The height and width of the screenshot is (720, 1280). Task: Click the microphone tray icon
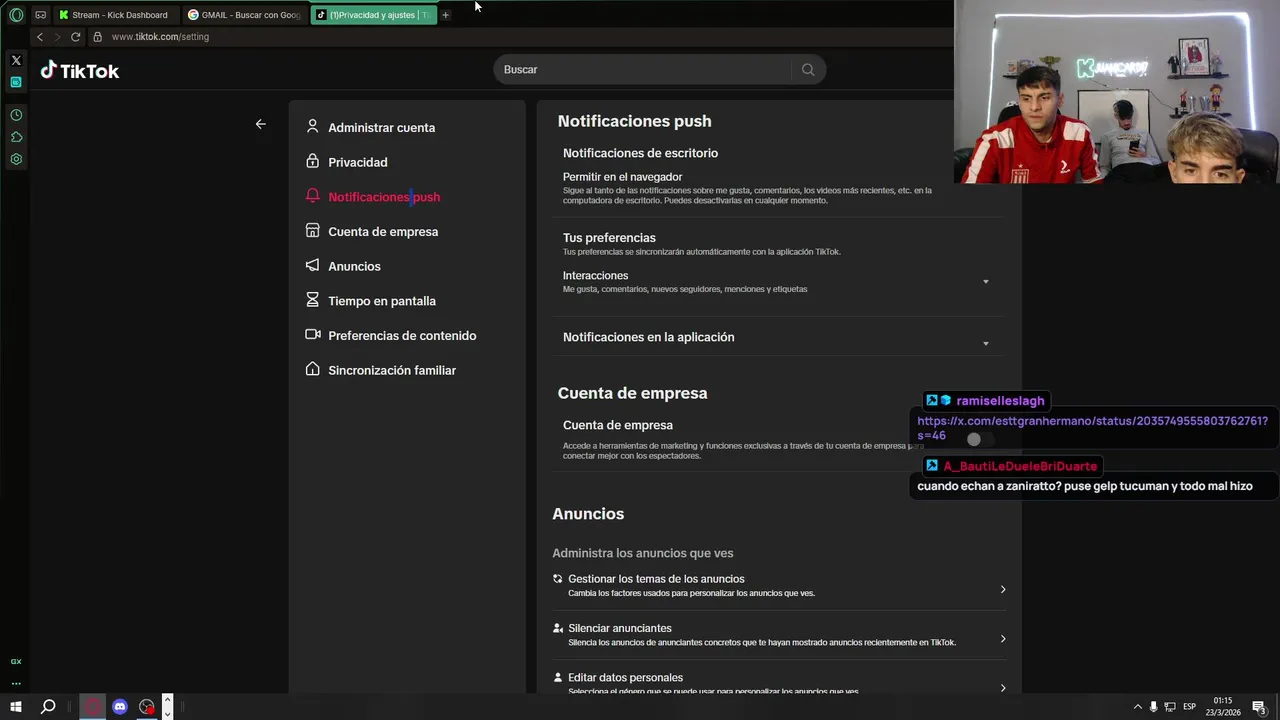(x=1153, y=707)
